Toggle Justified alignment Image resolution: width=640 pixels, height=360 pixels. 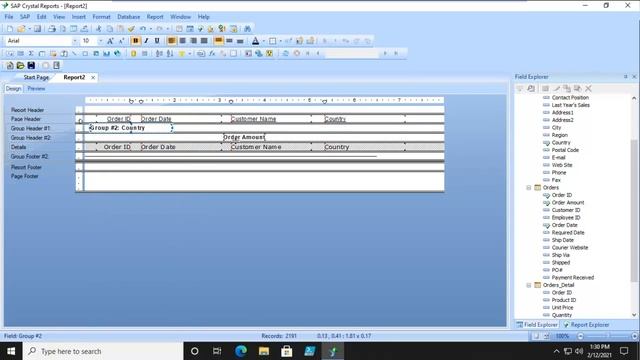pyautogui.click(x=204, y=41)
